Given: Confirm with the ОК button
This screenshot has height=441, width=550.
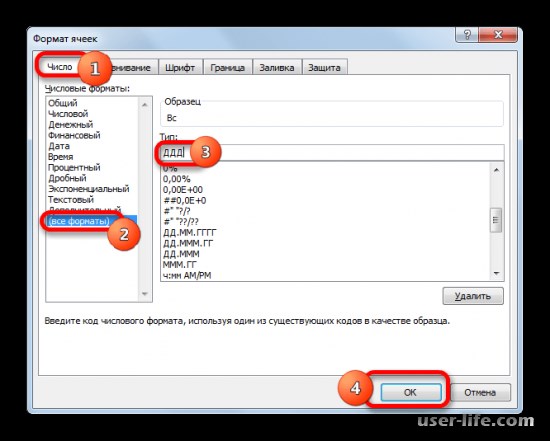Looking at the screenshot, I should click(x=410, y=392).
